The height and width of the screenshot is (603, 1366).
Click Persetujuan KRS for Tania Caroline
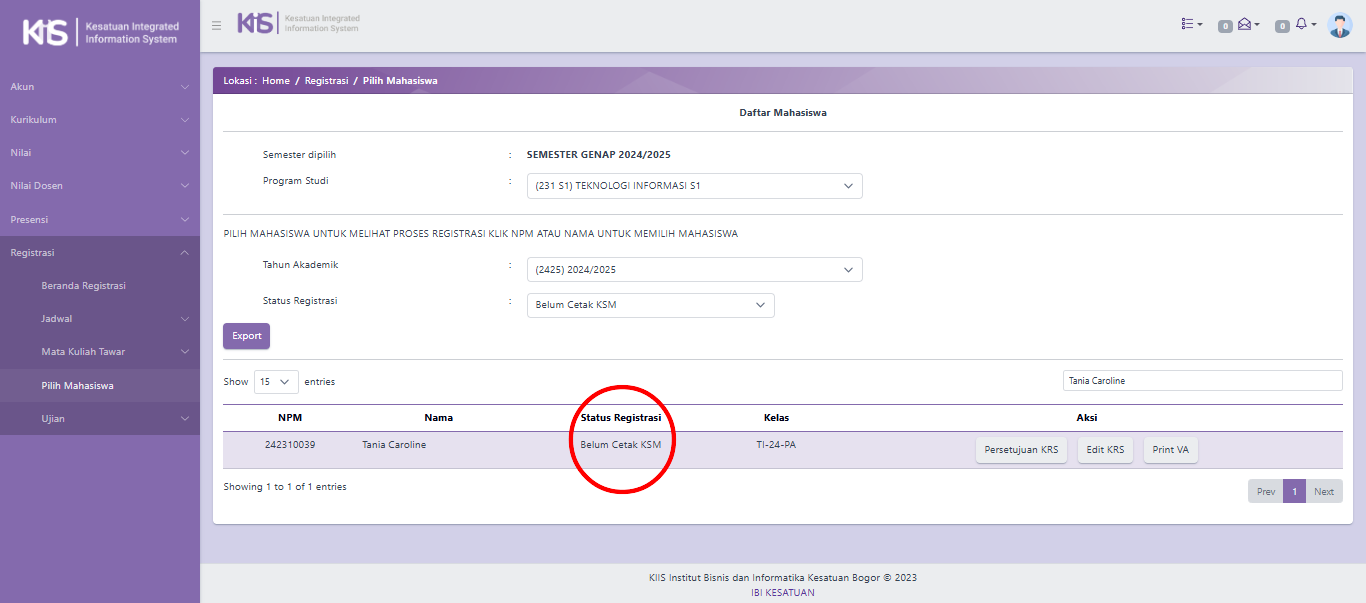1021,450
